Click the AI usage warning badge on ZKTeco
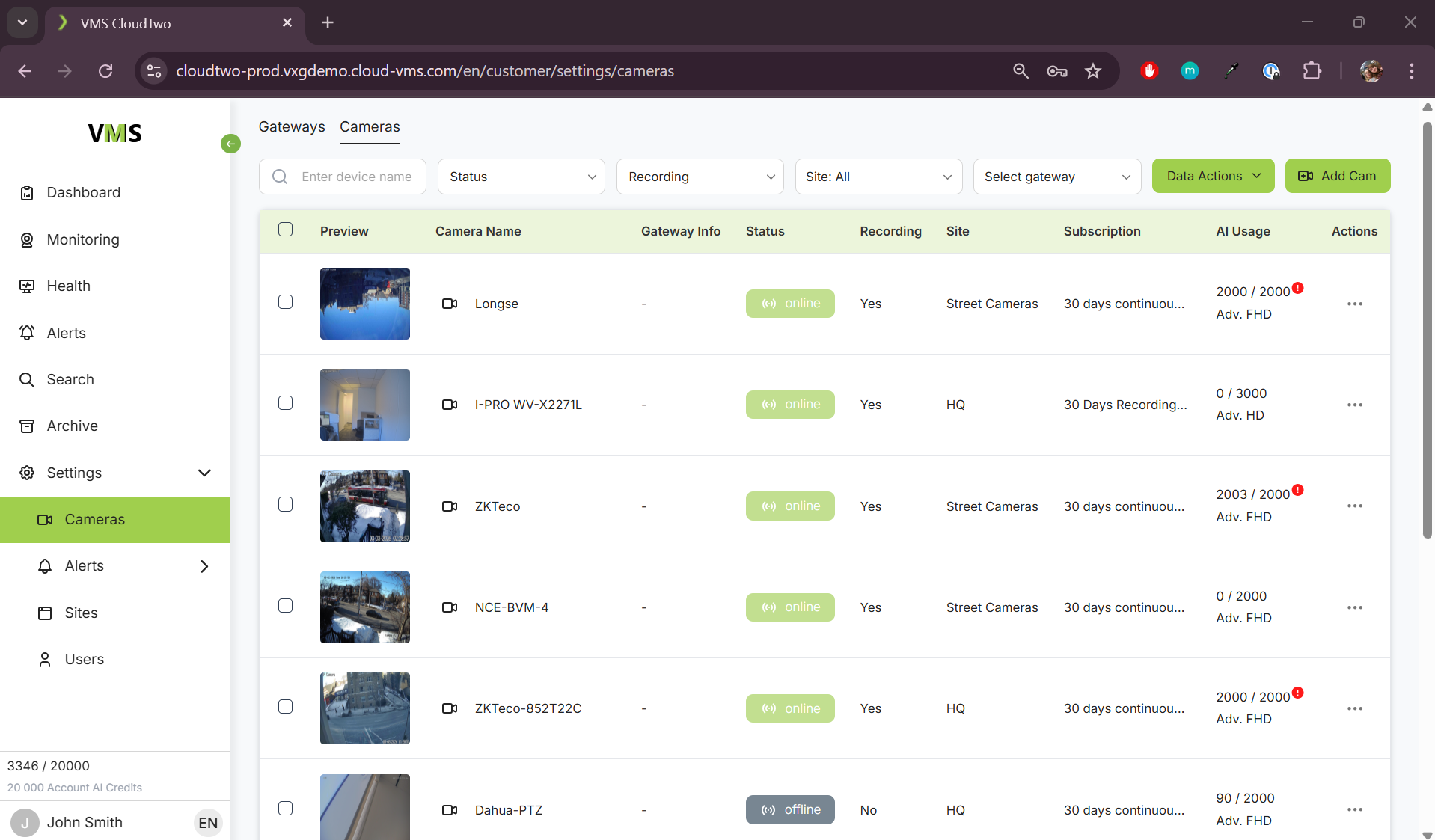This screenshot has width=1435, height=840. pos(1298,490)
